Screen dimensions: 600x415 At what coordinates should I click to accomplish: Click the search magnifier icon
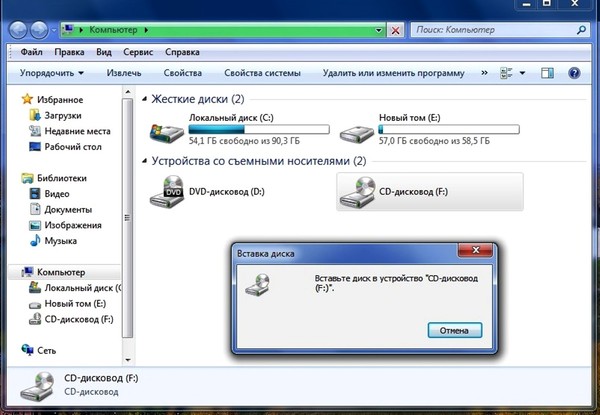coord(581,30)
